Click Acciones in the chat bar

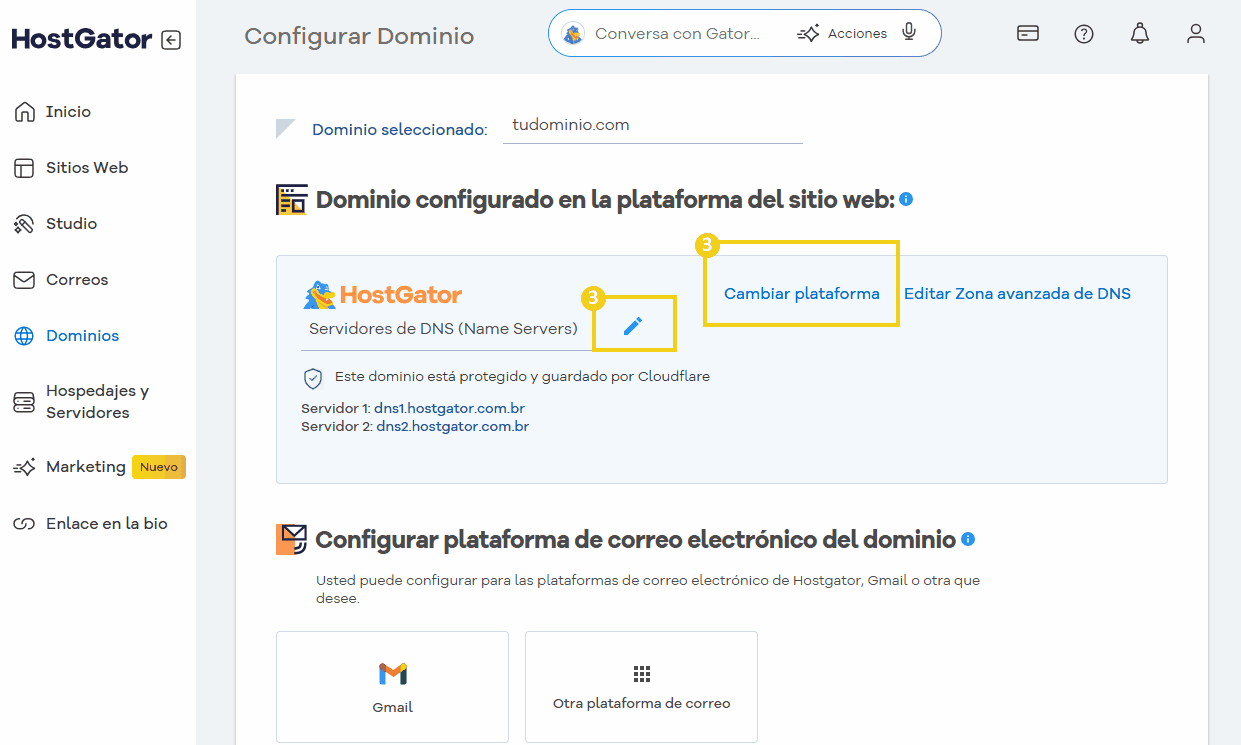[x=843, y=34]
